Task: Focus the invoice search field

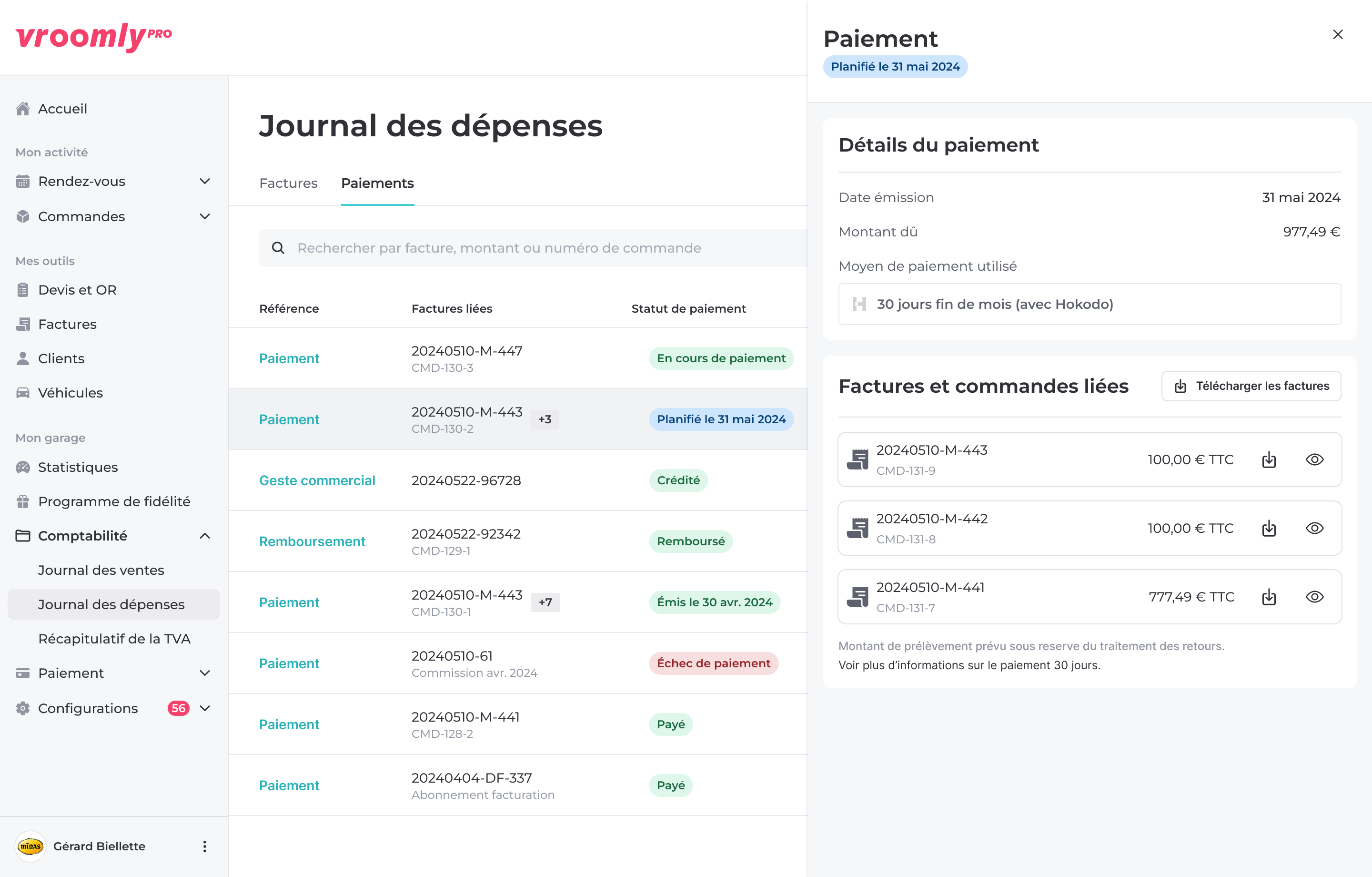Action: pyautogui.click(x=513, y=248)
